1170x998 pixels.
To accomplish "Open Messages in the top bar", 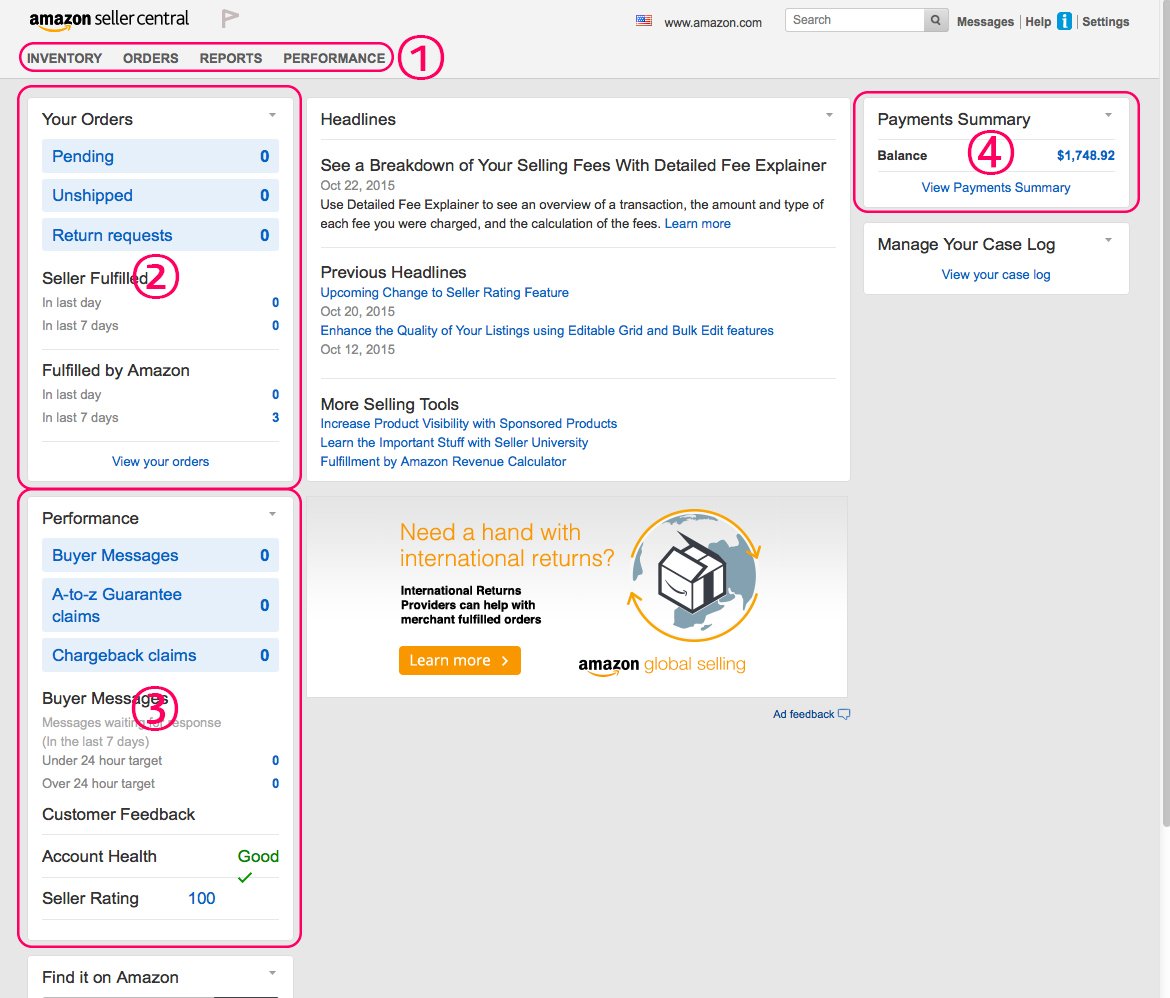I will (985, 22).
